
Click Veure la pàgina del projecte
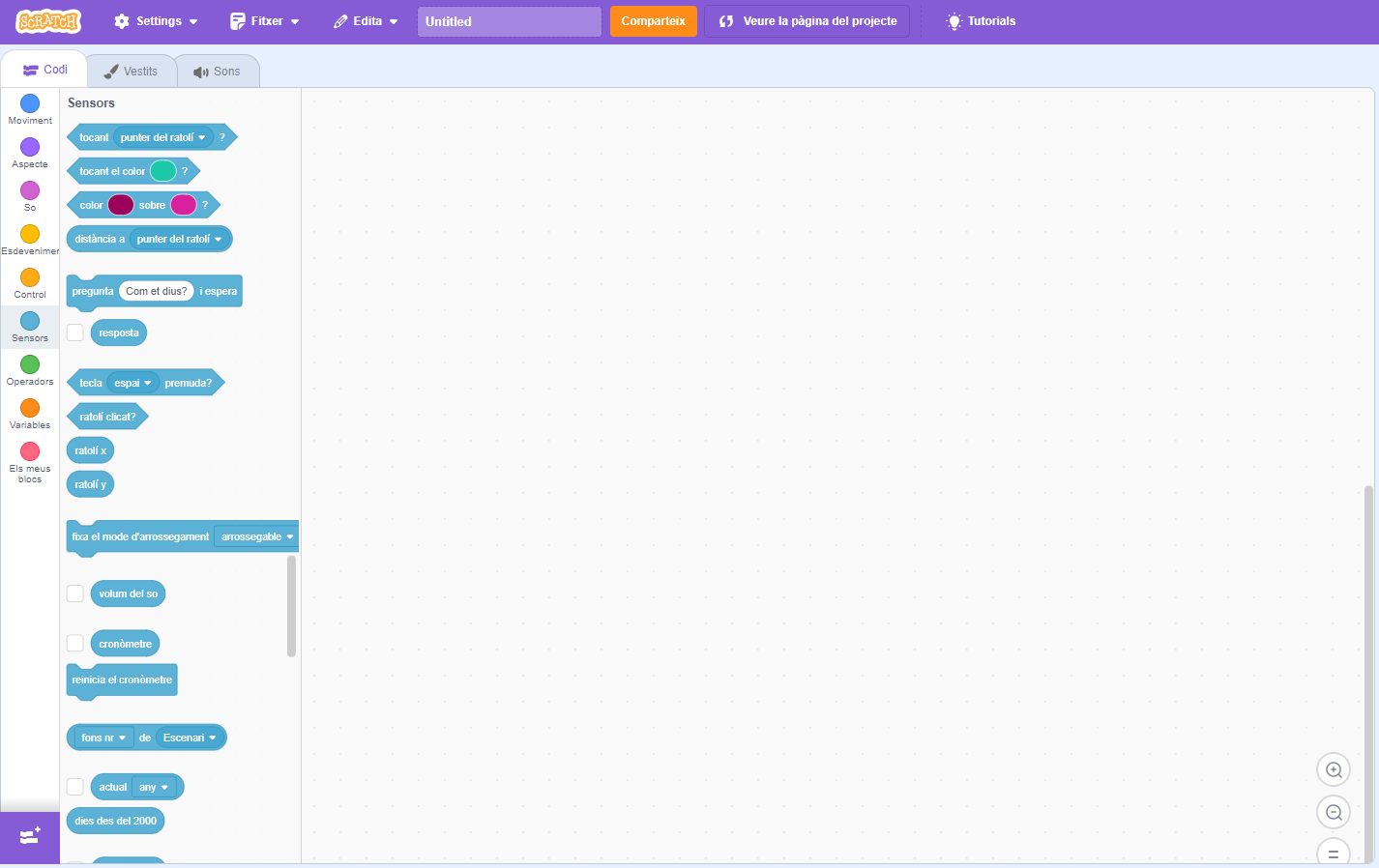807,21
